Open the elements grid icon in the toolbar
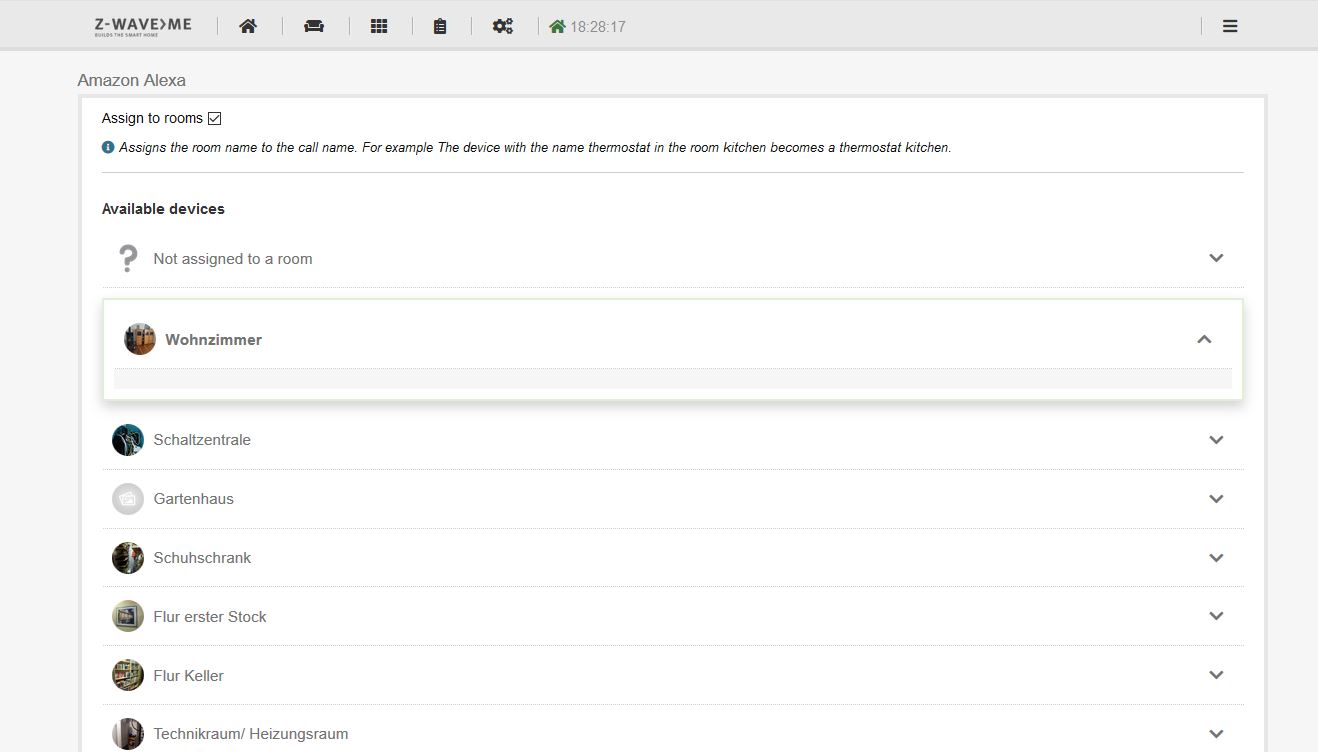This screenshot has height=752, width=1318. pyautogui.click(x=378, y=25)
